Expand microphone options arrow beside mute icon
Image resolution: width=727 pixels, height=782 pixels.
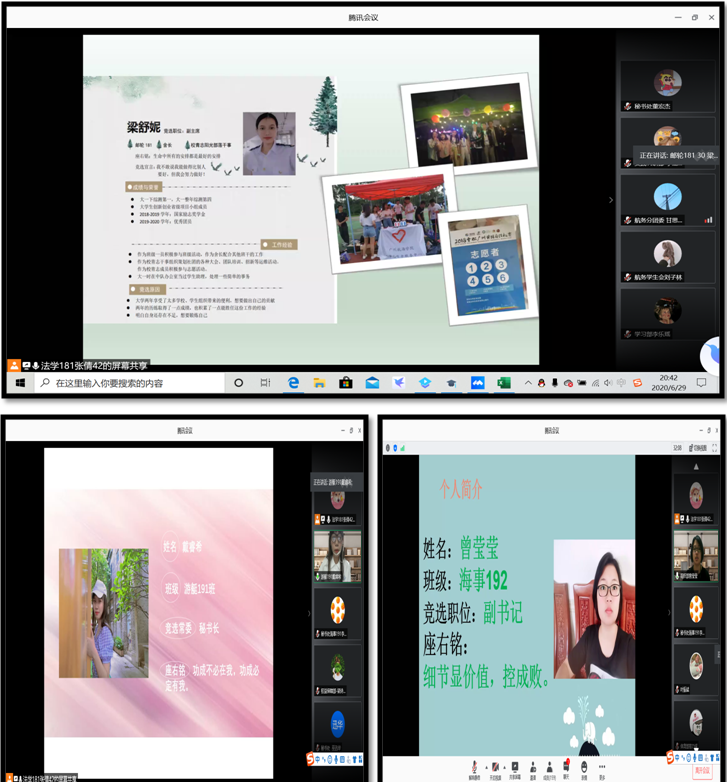point(483,764)
